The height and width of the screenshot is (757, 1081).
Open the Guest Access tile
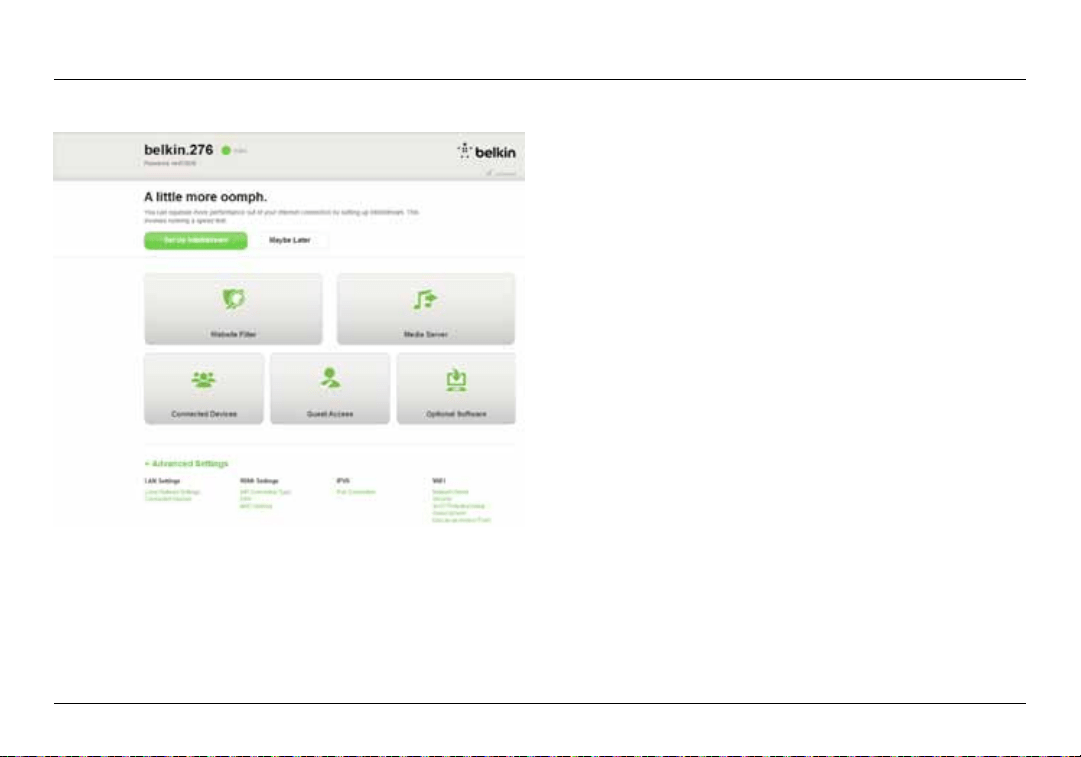[330, 389]
